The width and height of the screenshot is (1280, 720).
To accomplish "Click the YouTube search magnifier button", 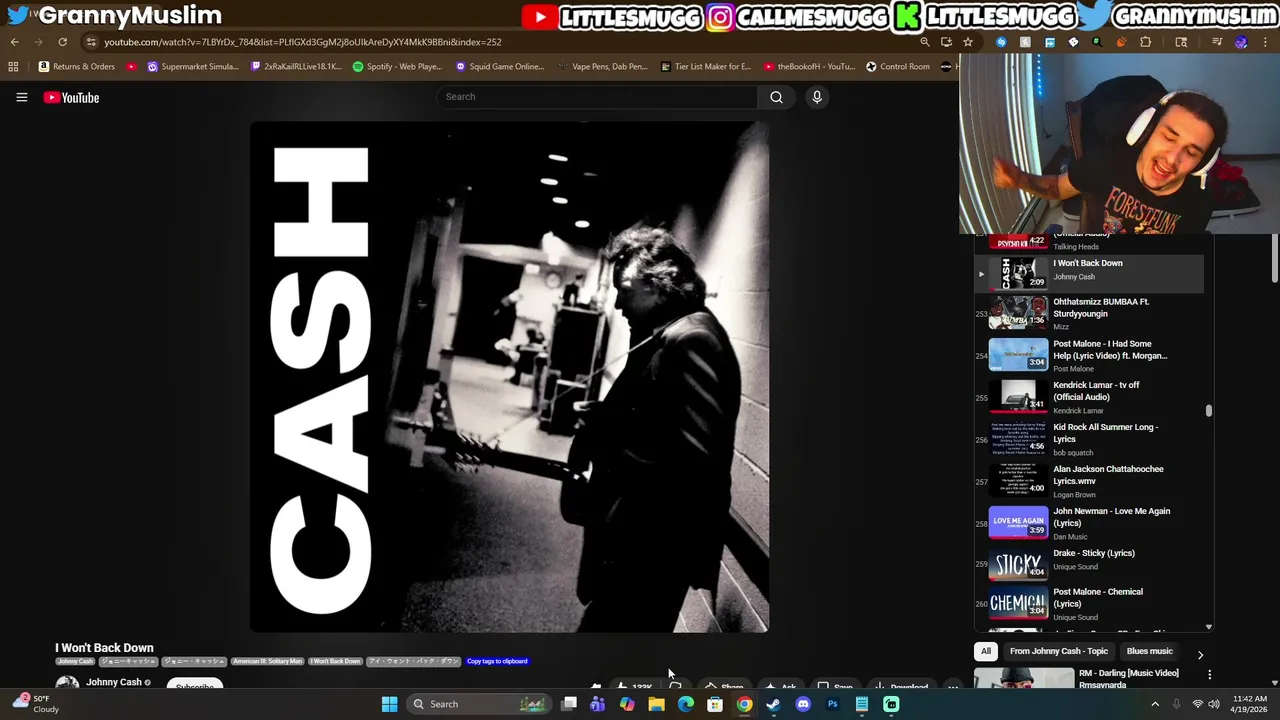I will pos(776,97).
